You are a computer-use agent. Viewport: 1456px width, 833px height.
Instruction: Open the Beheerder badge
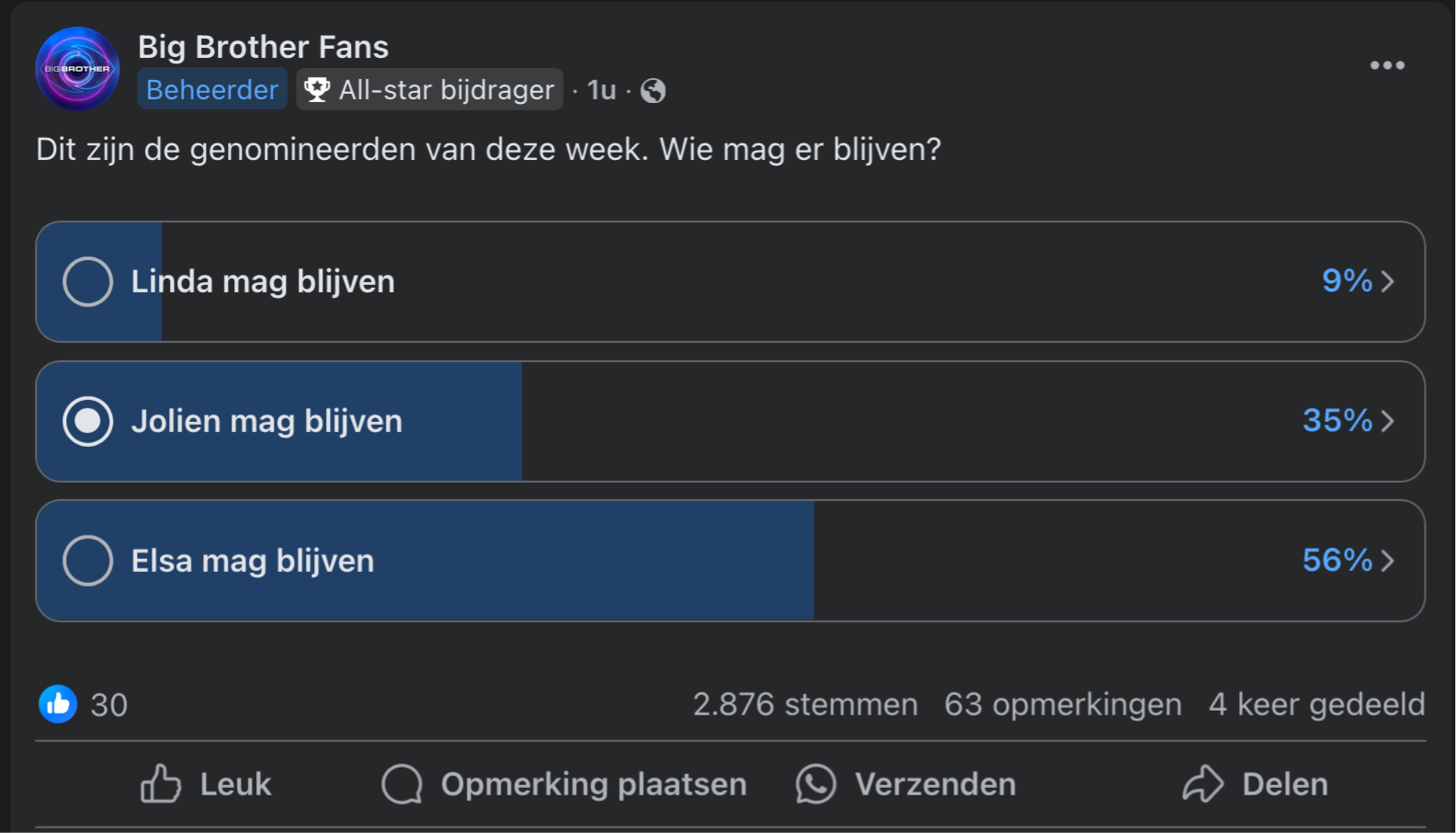click(212, 89)
